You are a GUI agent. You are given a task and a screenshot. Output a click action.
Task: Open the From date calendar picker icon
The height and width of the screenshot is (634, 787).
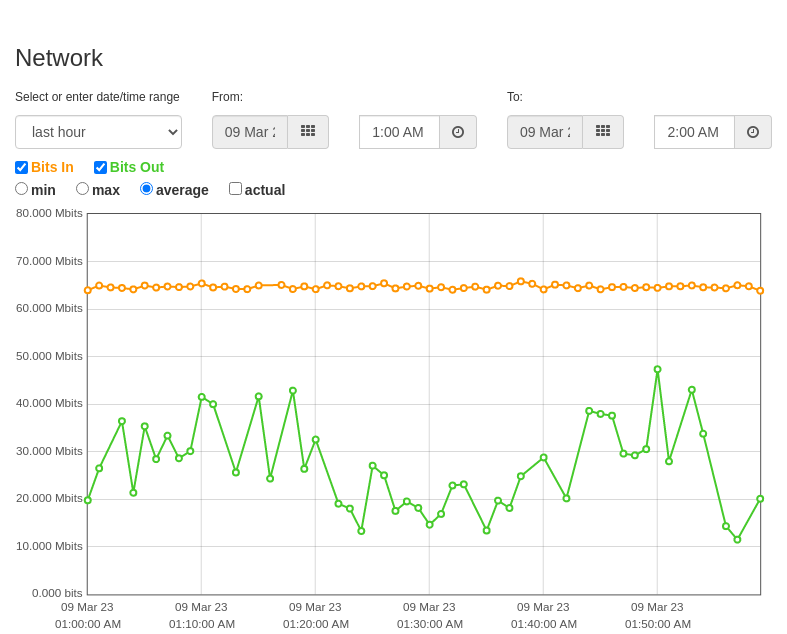point(308,132)
